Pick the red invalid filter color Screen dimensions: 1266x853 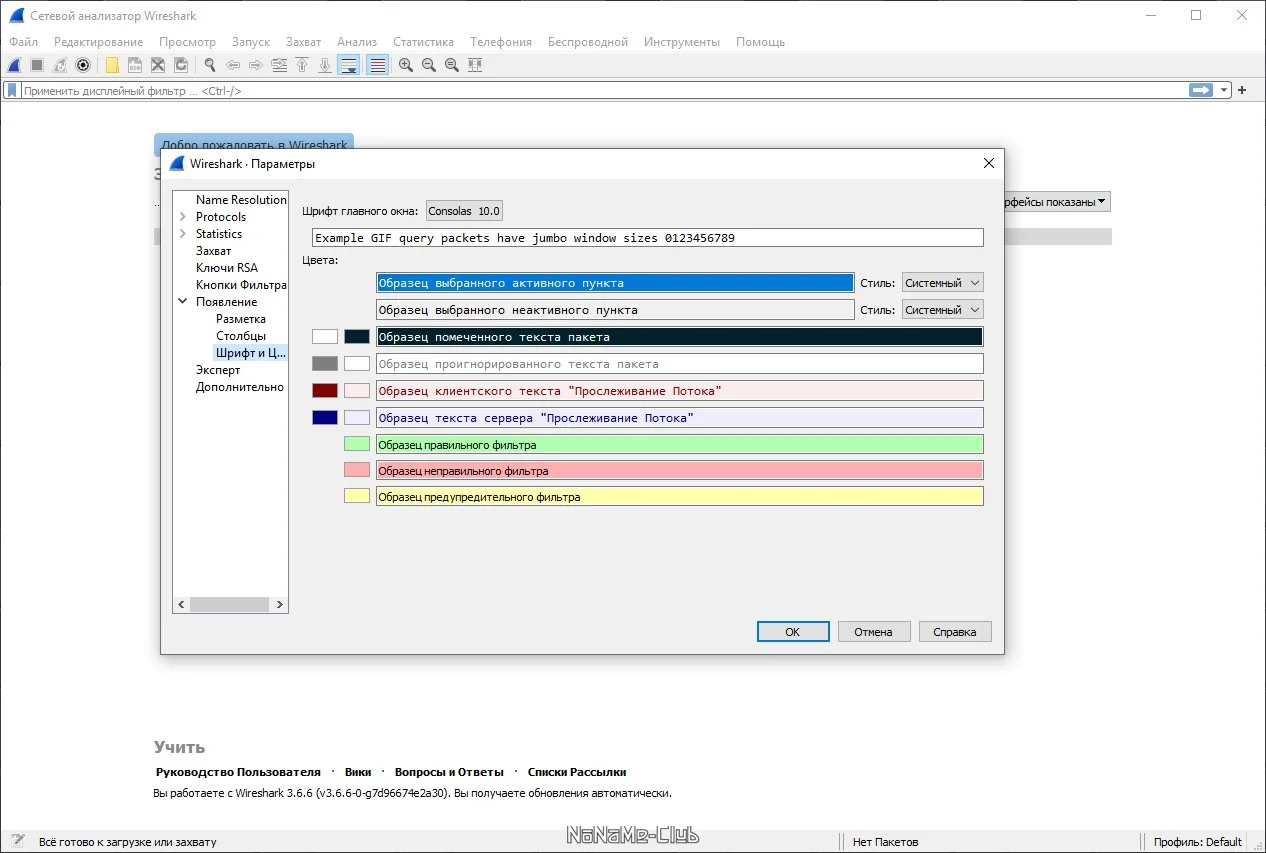357,470
